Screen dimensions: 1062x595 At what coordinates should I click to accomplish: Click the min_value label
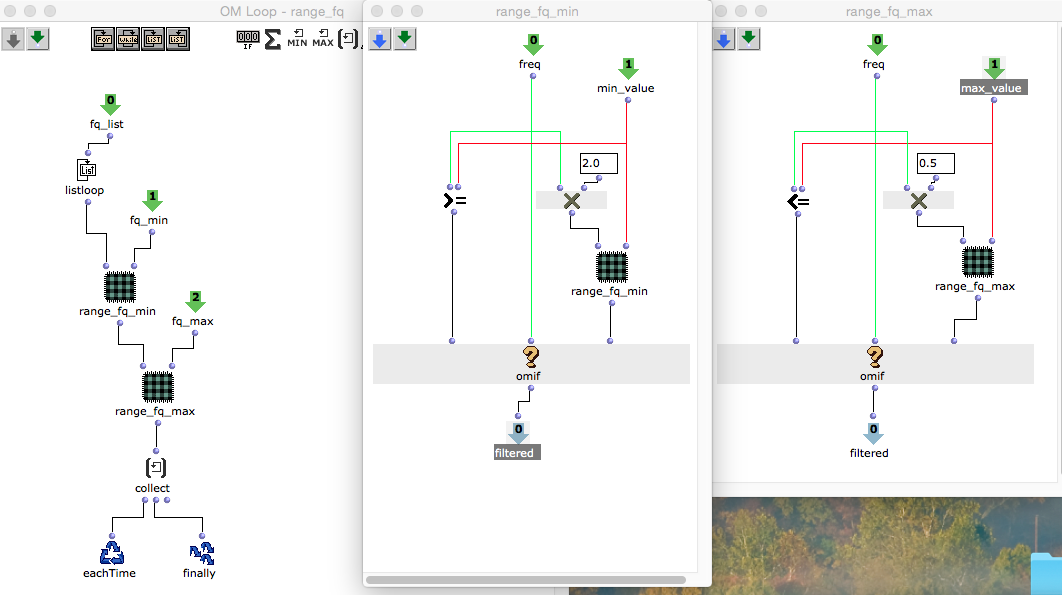[x=626, y=88]
